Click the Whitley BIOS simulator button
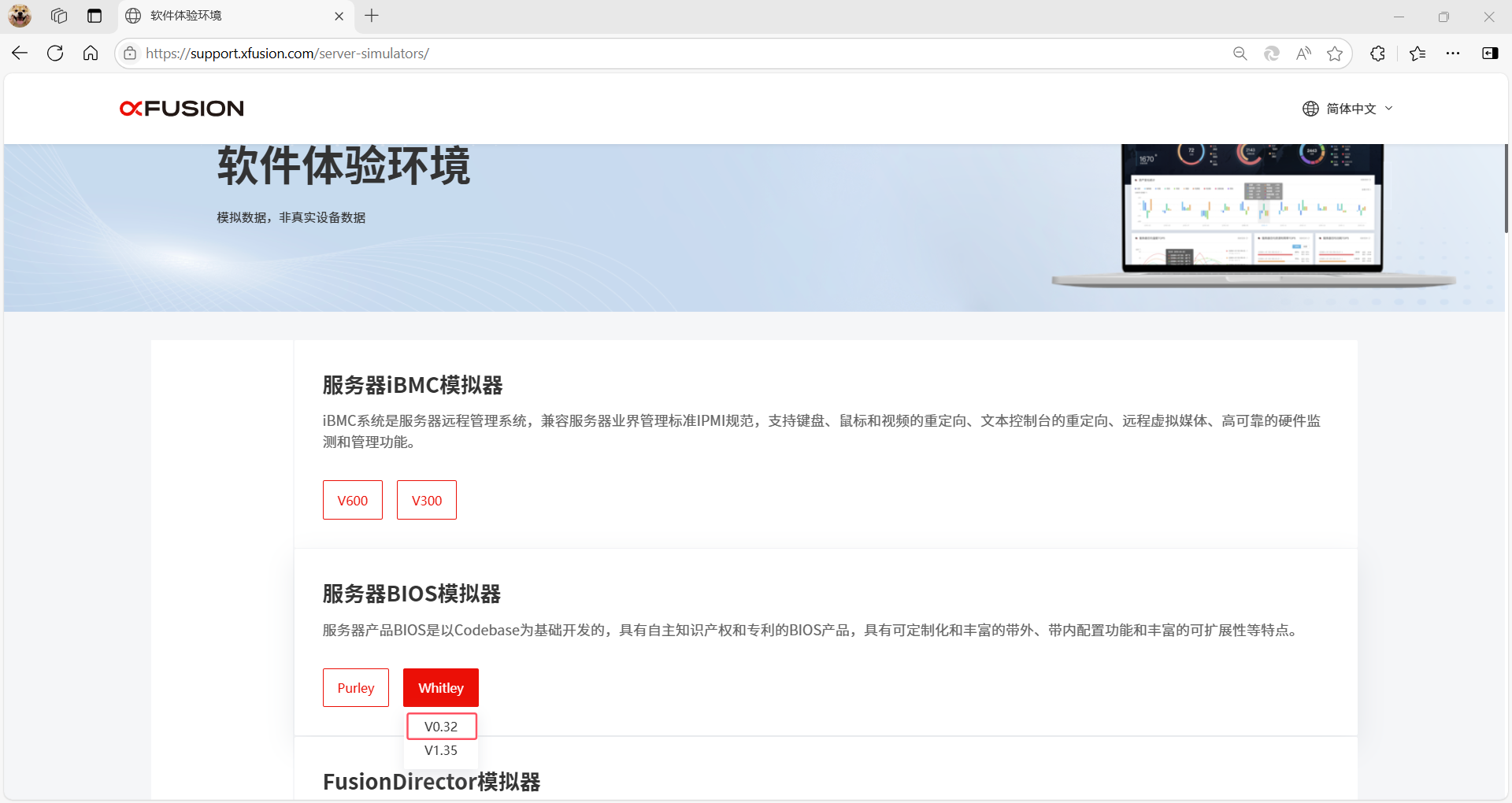 (441, 687)
